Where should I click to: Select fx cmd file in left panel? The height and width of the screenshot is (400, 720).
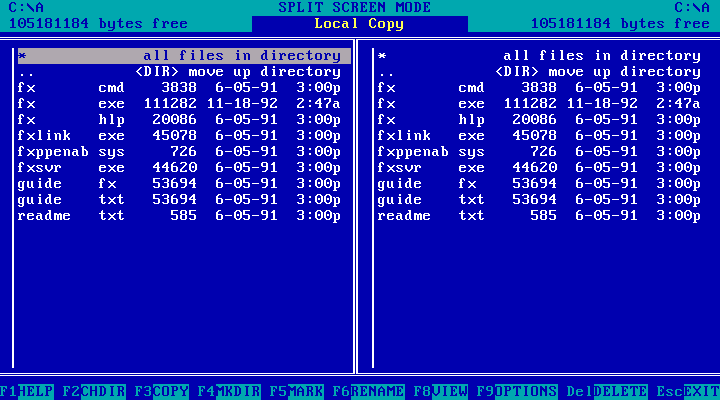(x=180, y=88)
